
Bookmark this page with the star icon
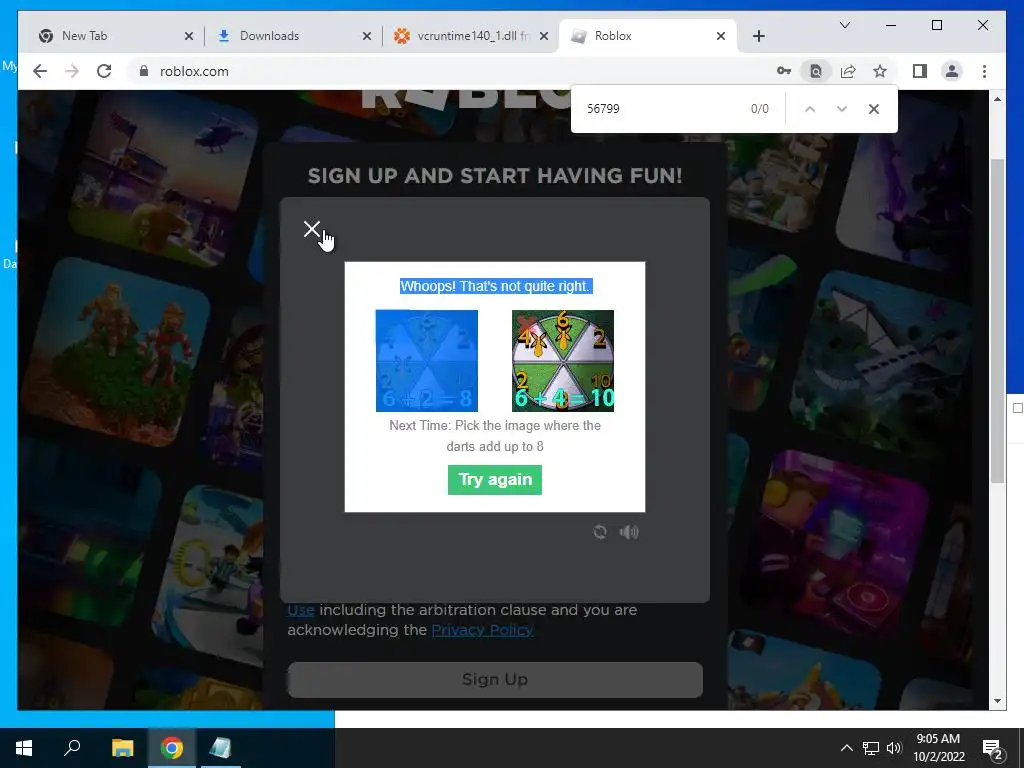pos(880,71)
